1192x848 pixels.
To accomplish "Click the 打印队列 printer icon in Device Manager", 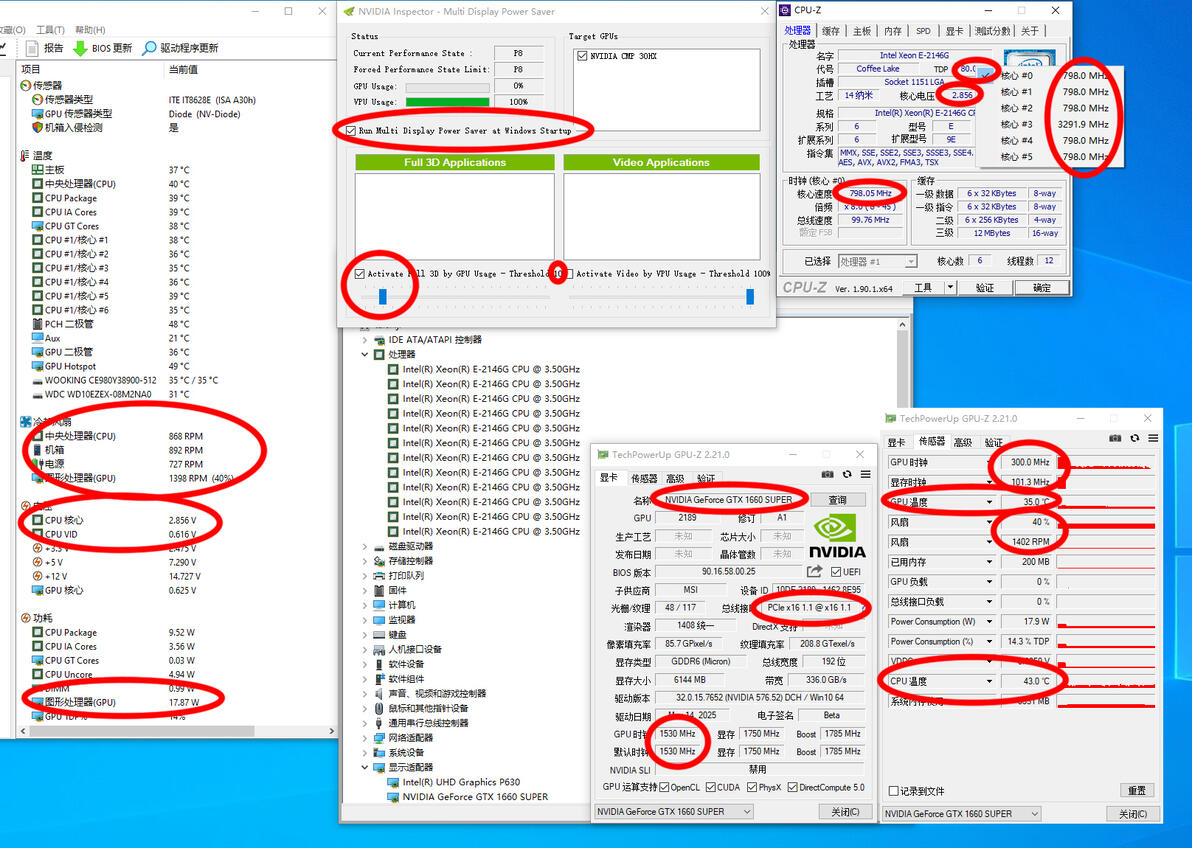I will coord(379,576).
